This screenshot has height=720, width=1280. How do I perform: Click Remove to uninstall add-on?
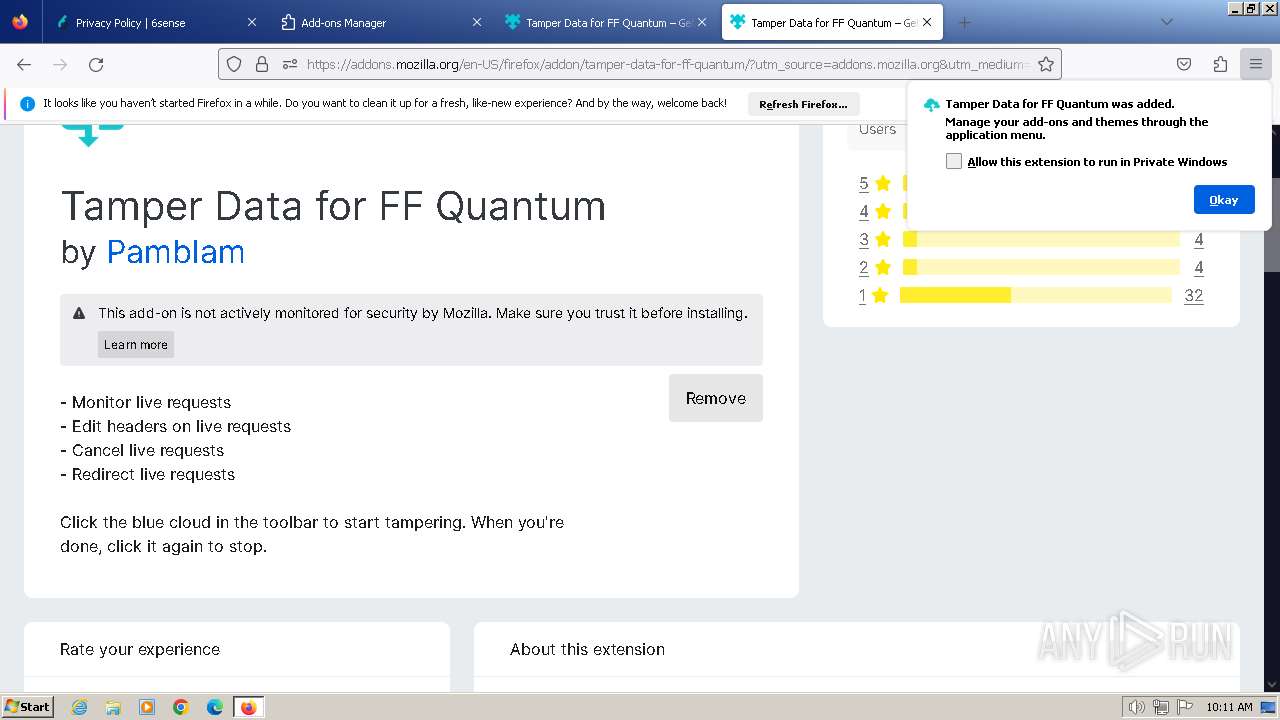(716, 398)
